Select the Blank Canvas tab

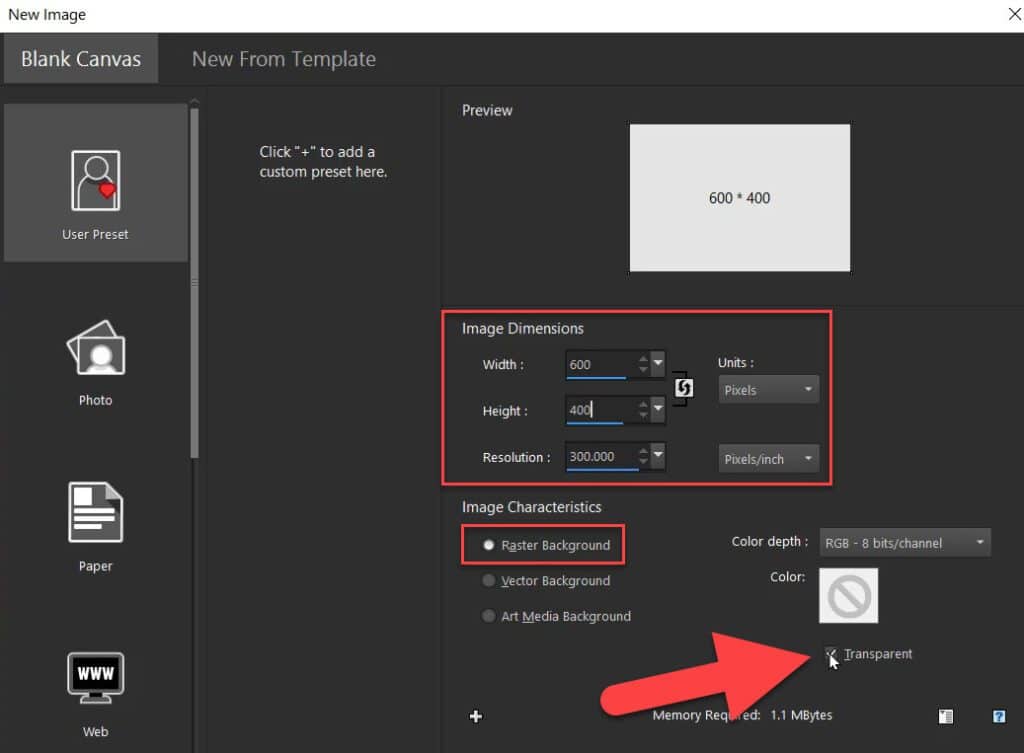click(x=80, y=59)
